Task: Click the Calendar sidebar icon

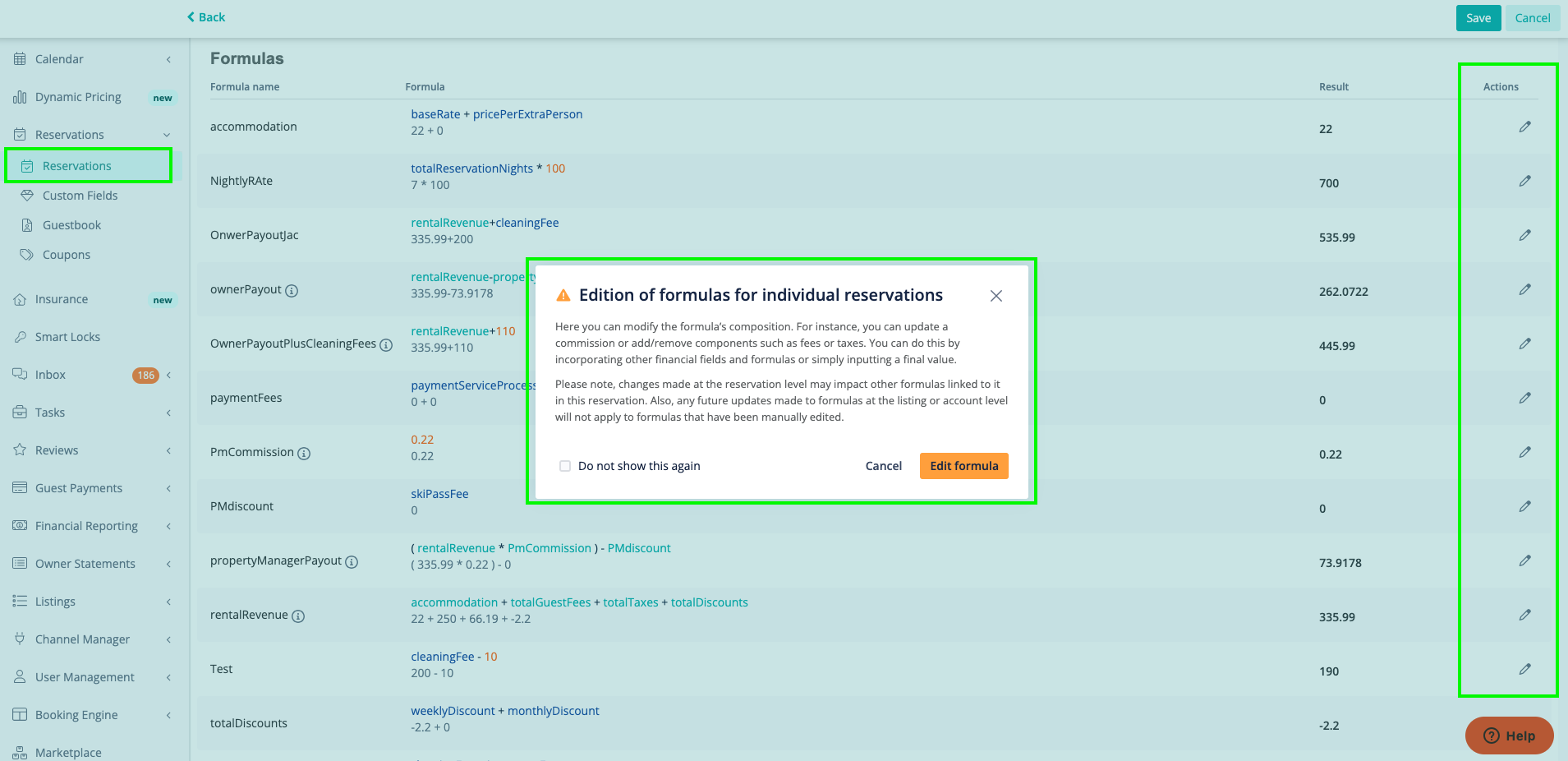Action: pyautogui.click(x=20, y=58)
